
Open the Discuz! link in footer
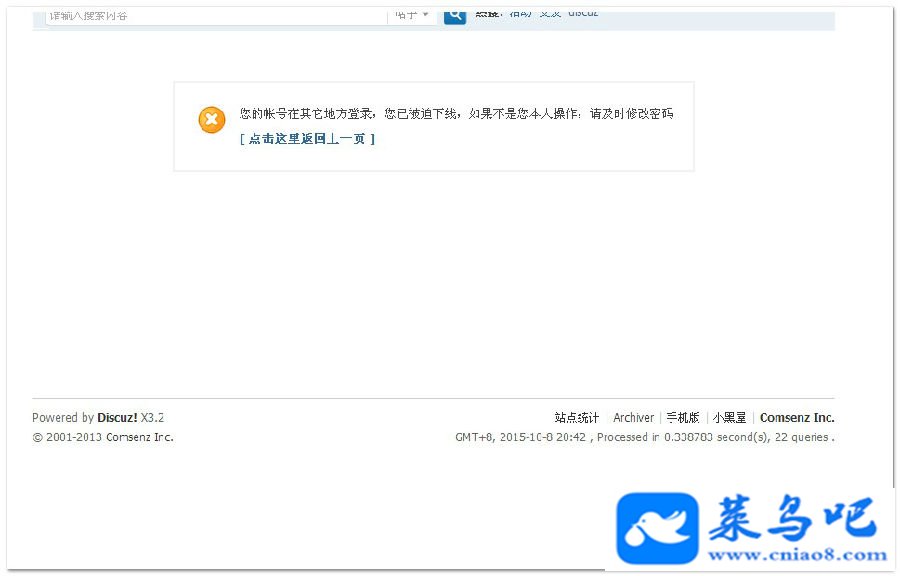(x=117, y=418)
